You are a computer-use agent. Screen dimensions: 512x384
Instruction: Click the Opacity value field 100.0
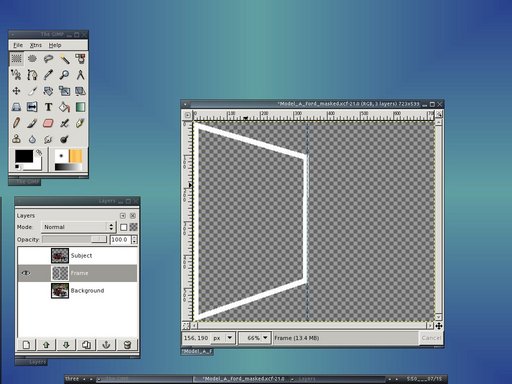[x=120, y=239]
